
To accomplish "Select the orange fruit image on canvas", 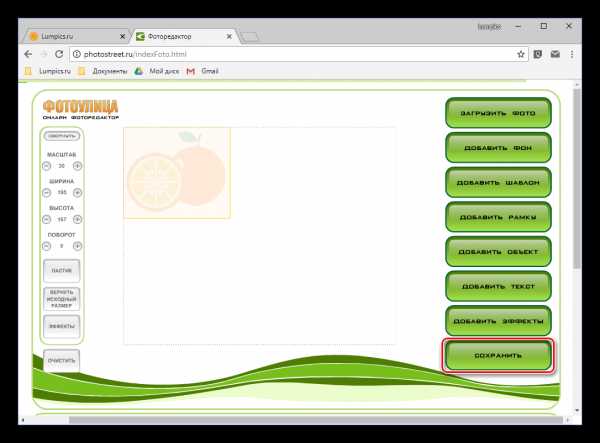I will pos(177,172).
